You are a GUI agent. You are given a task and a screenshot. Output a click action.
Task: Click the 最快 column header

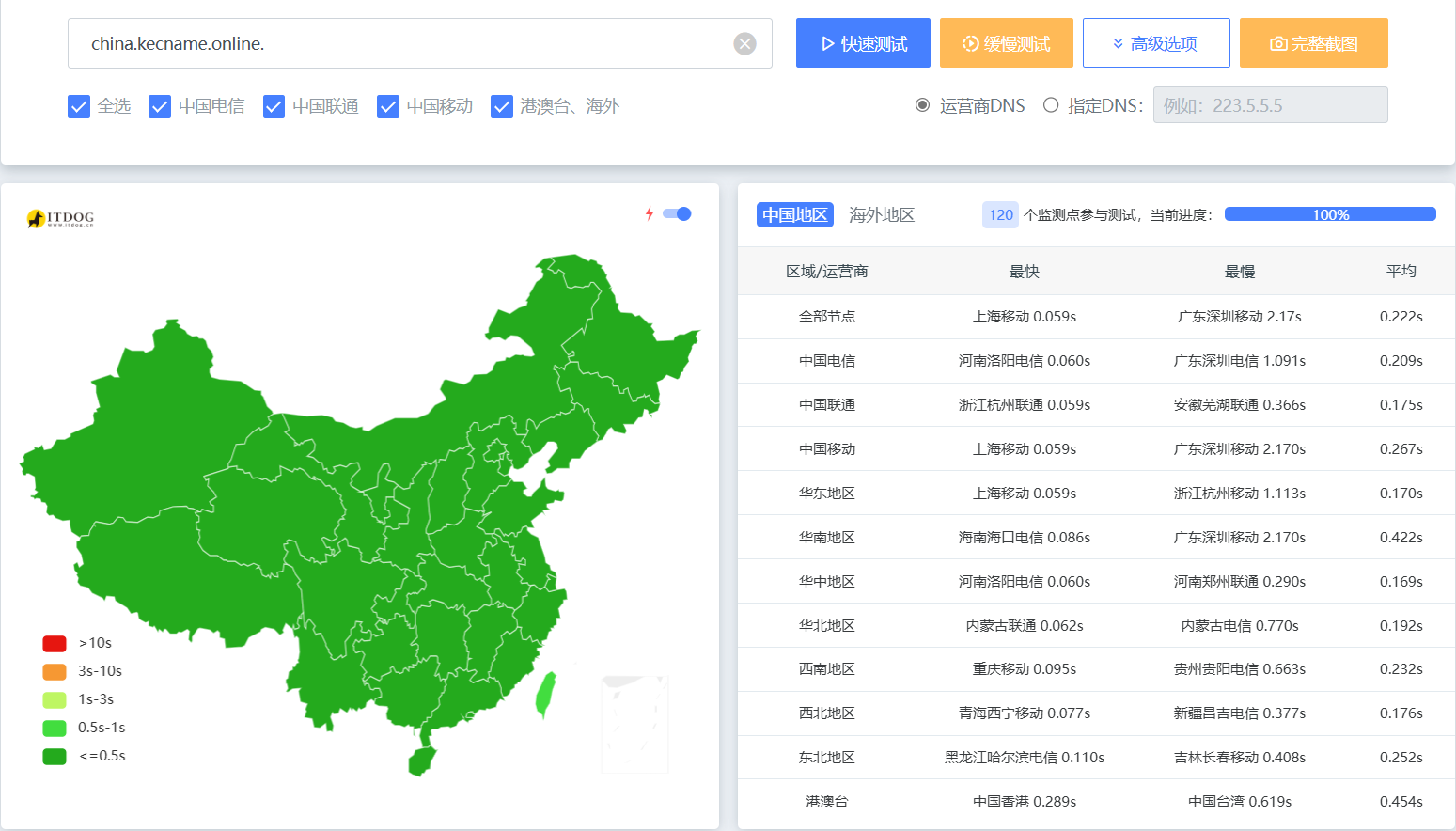[1025, 272]
